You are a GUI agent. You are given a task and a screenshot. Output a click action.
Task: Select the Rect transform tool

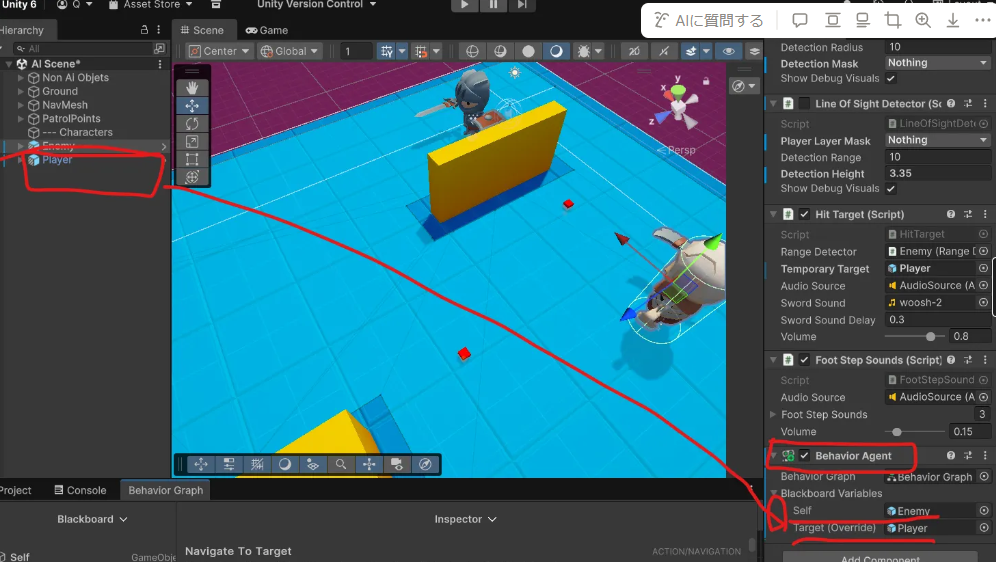point(193,159)
